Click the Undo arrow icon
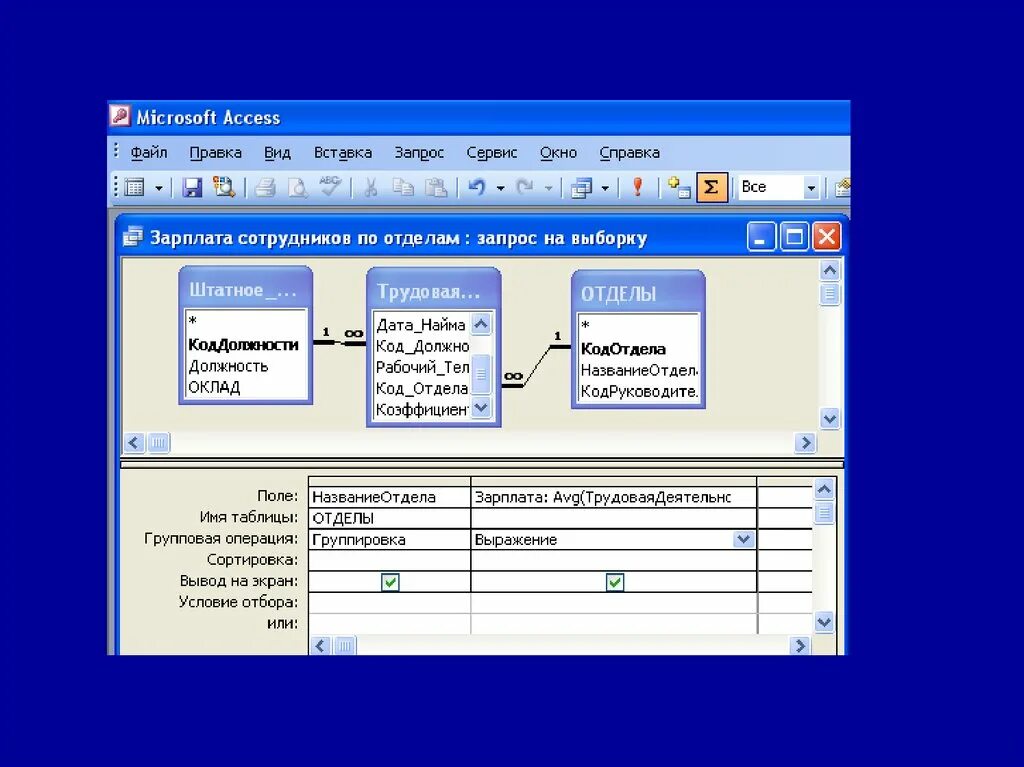The image size is (1024, 767). pyautogui.click(x=477, y=188)
